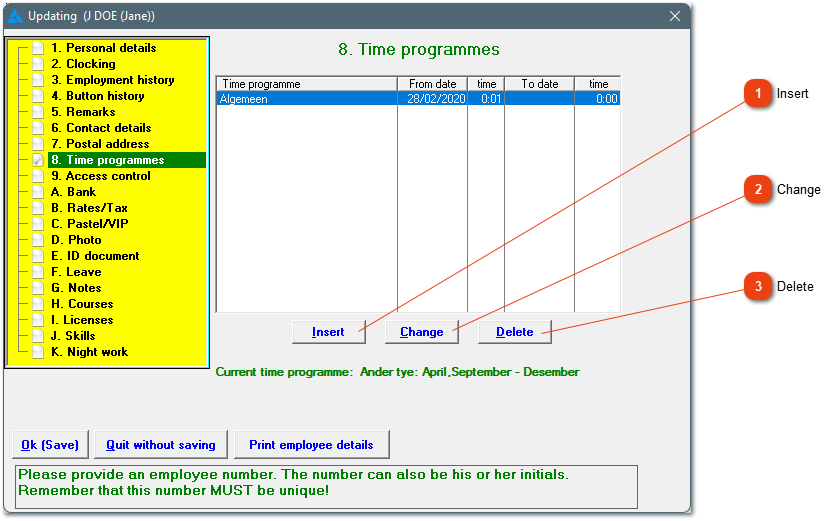The height and width of the screenshot is (521, 837).
Task: Select C. Pastel/VIP entry
Action: click(x=90, y=224)
